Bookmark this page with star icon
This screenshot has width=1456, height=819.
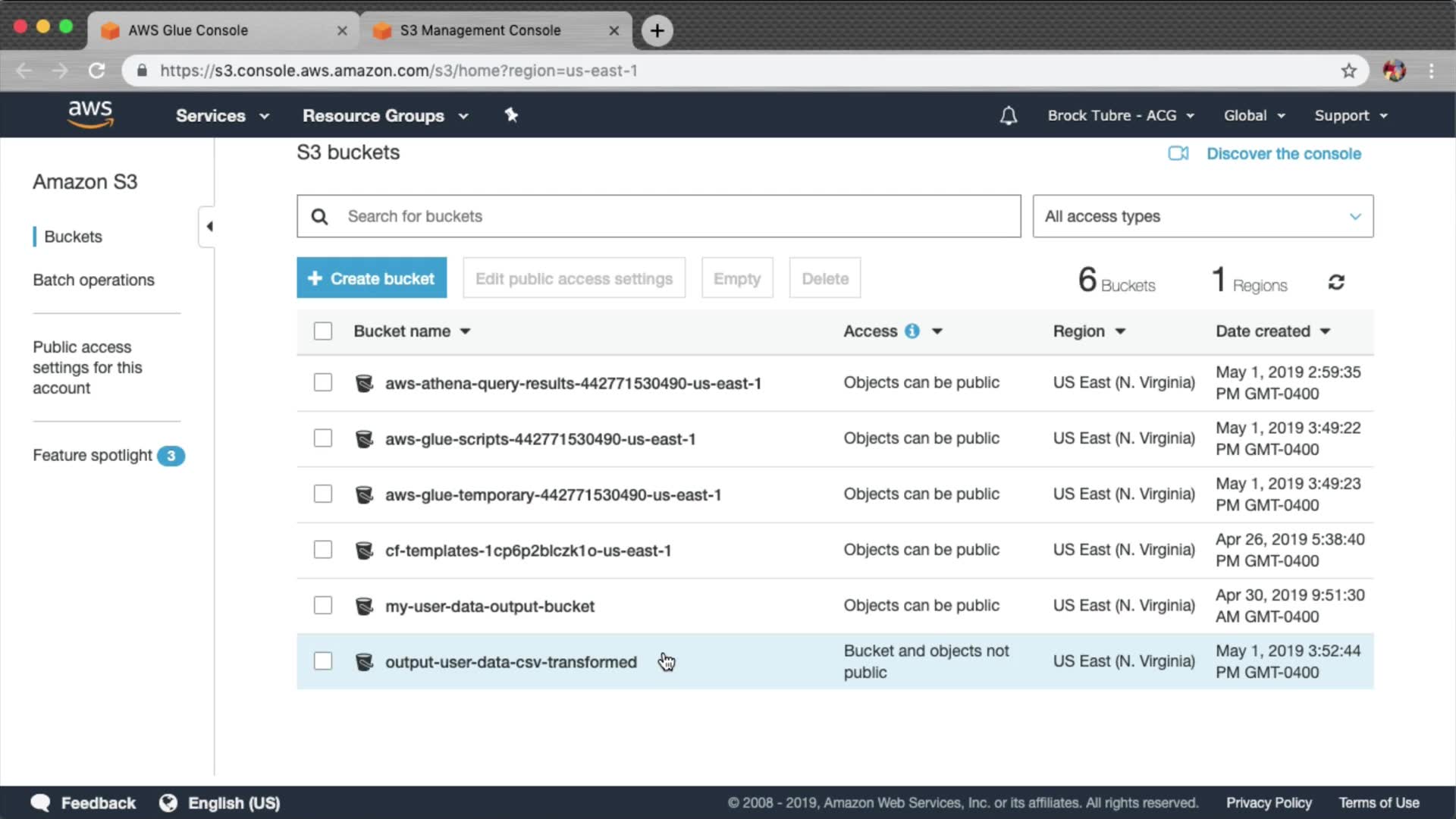pos(1348,71)
